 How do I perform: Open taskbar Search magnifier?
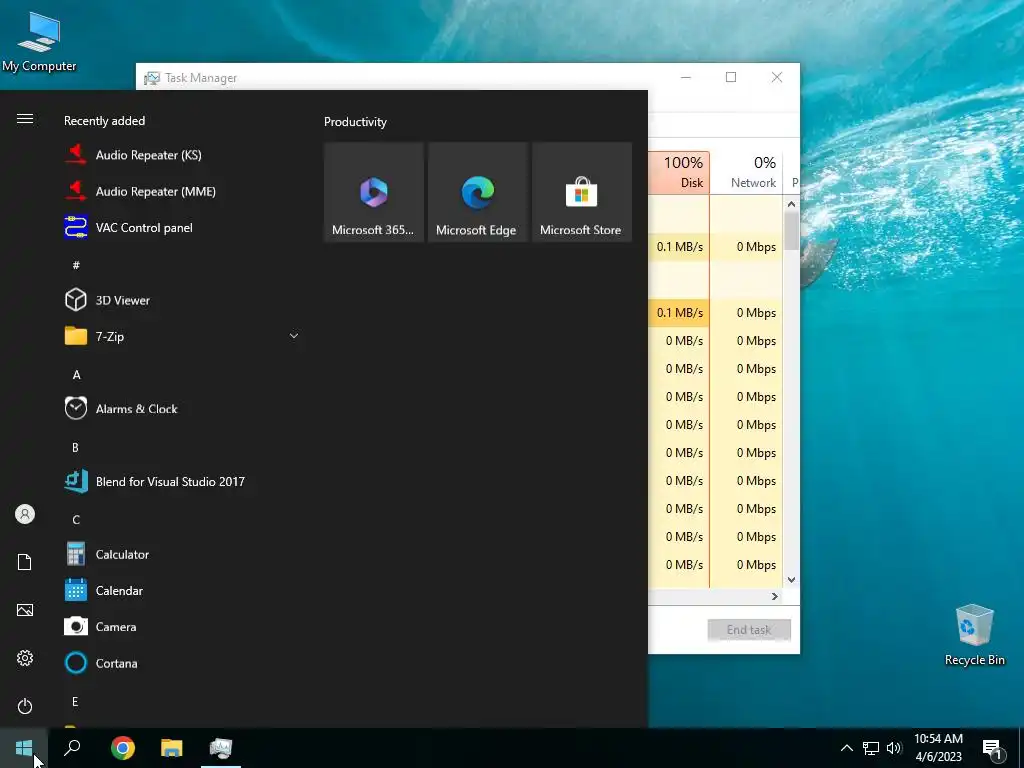coord(72,748)
